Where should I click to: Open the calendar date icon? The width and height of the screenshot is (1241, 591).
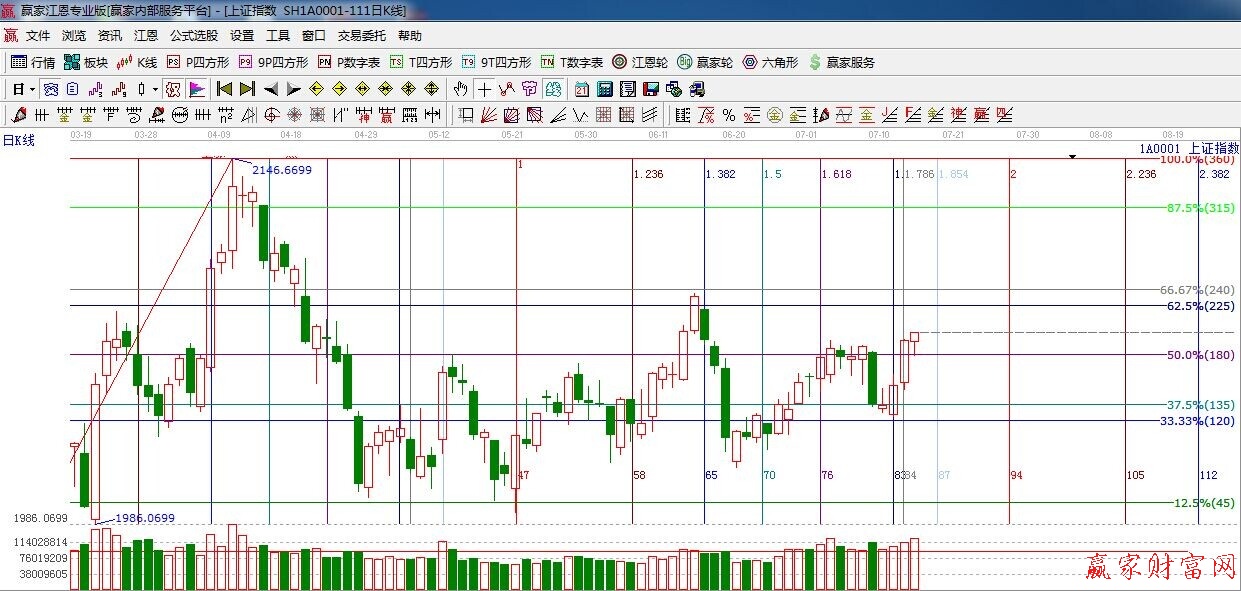[x=582, y=89]
